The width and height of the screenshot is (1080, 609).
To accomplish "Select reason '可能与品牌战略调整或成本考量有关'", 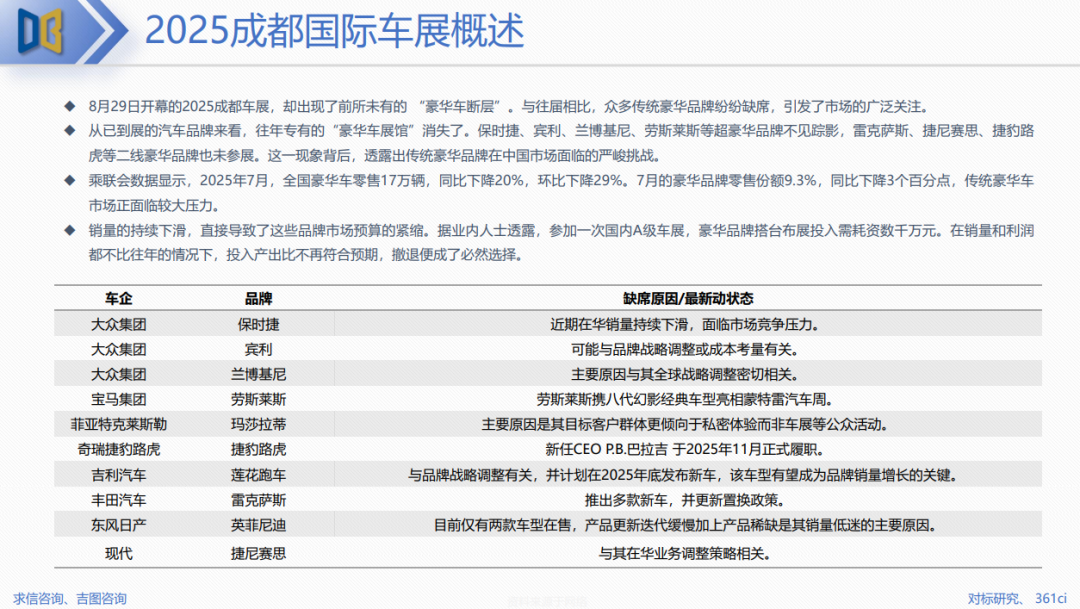I will [685, 349].
